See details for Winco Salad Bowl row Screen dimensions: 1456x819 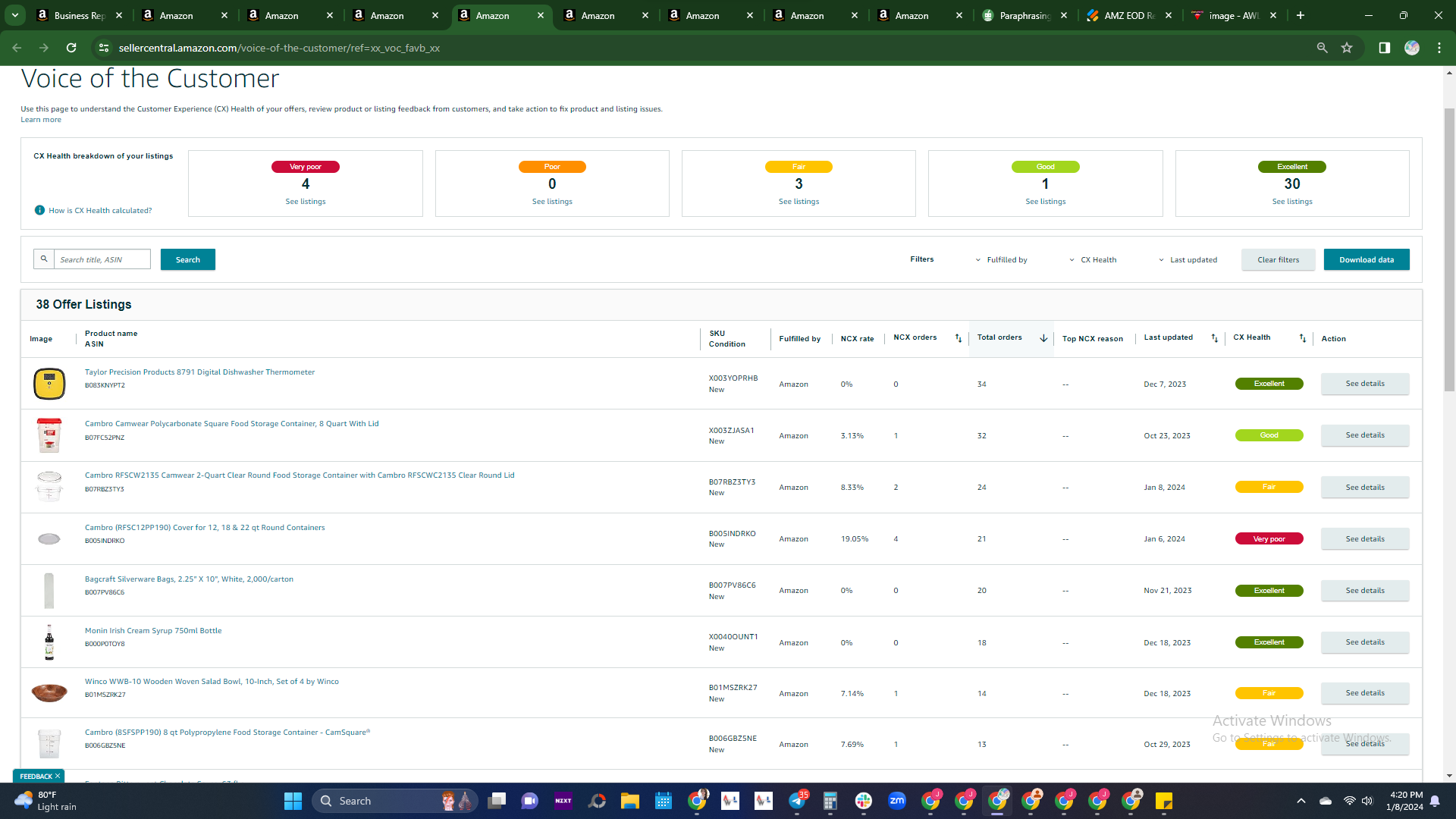[x=1365, y=693]
